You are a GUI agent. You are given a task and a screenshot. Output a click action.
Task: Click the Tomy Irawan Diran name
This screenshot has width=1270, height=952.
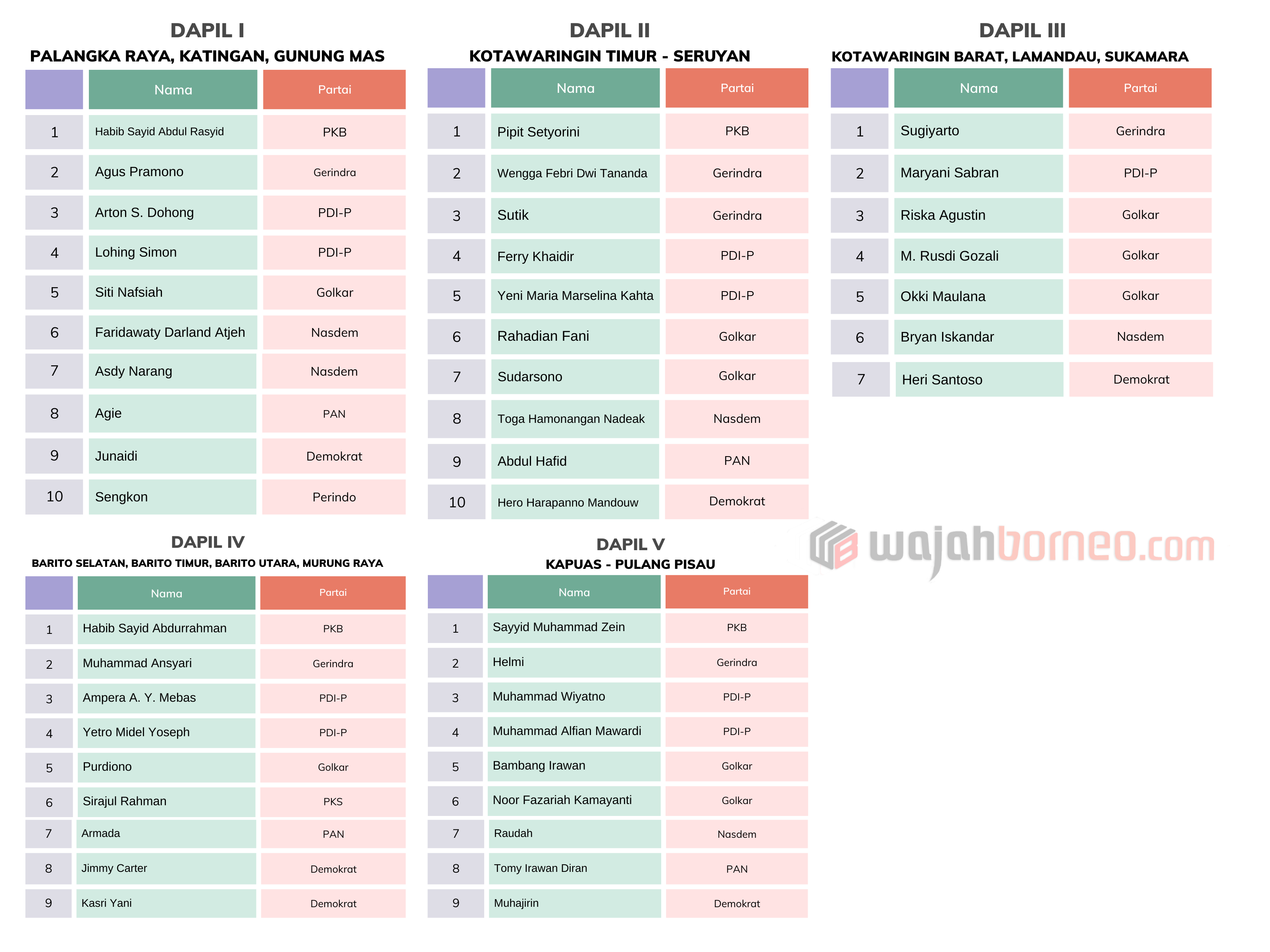pyautogui.click(x=540, y=868)
